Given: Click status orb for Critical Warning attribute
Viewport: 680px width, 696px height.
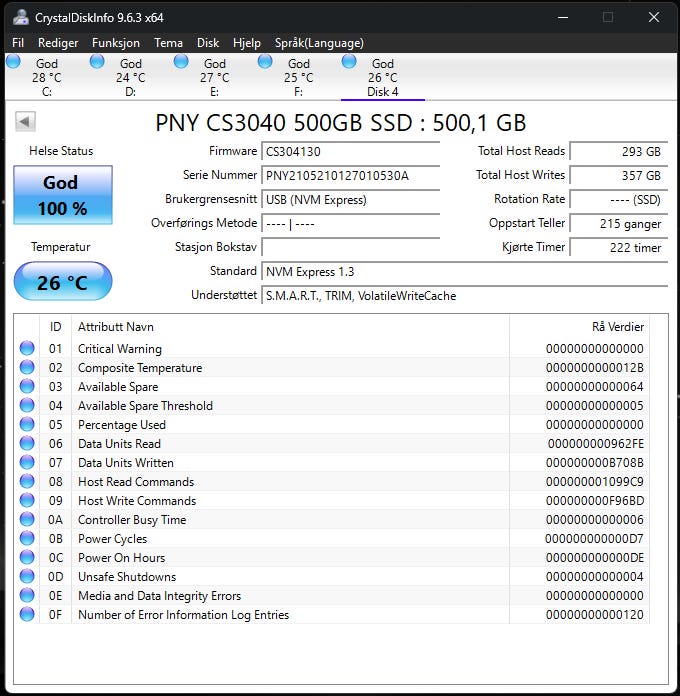Looking at the screenshot, I should [x=27, y=349].
